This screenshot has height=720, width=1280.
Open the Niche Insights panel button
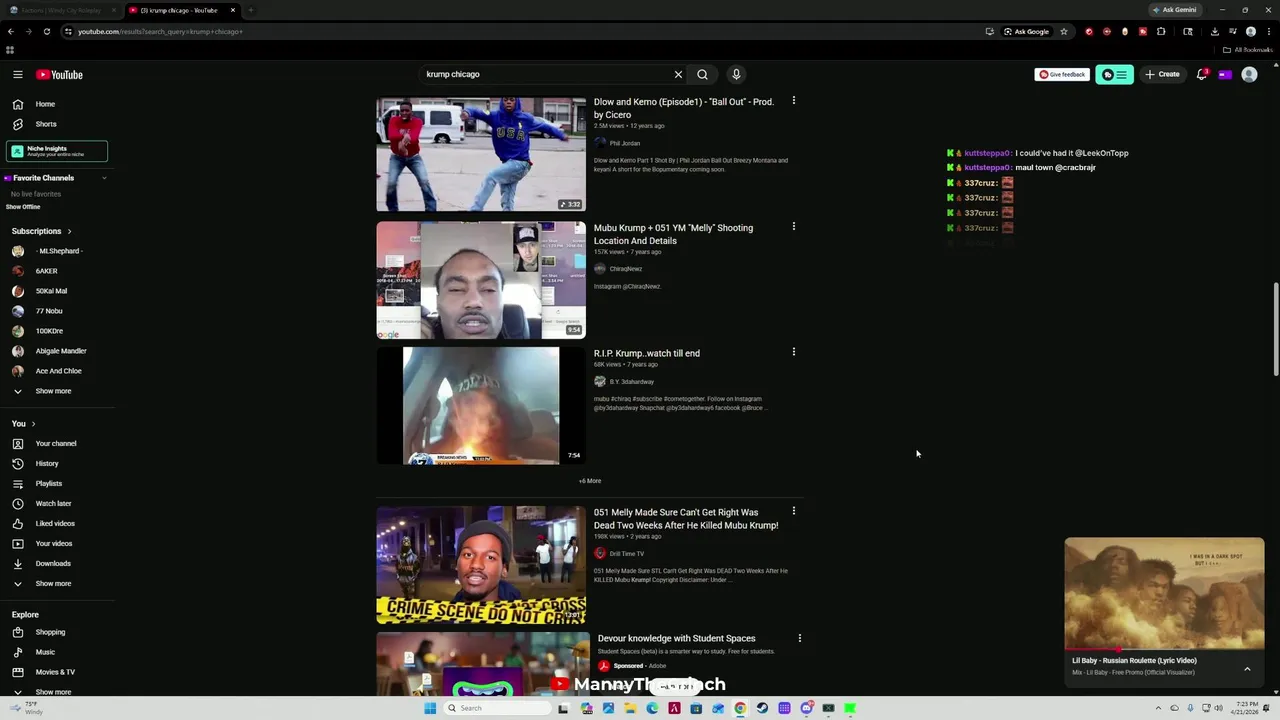click(57, 151)
